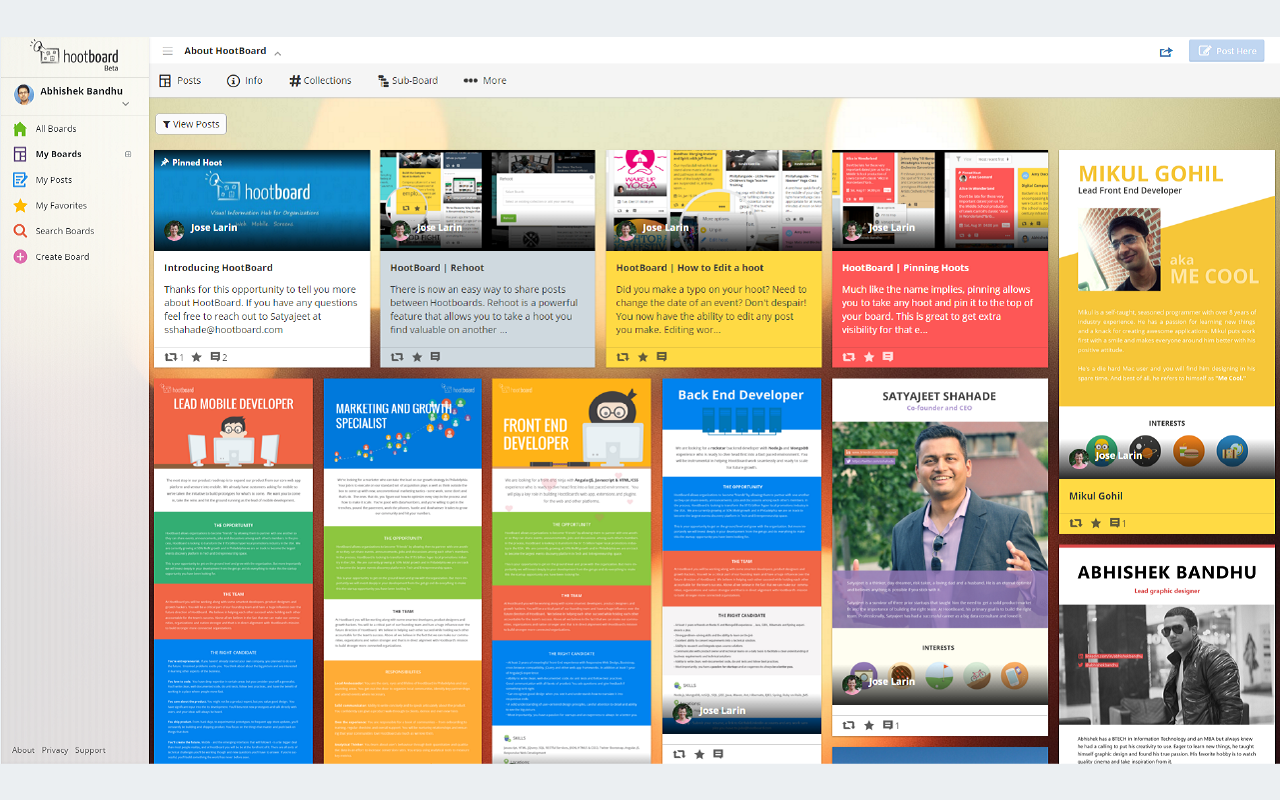Click the rehoot icon on Introducing HootBoard card
Image resolution: width=1280 pixels, height=800 pixels.
pos(169,357)
